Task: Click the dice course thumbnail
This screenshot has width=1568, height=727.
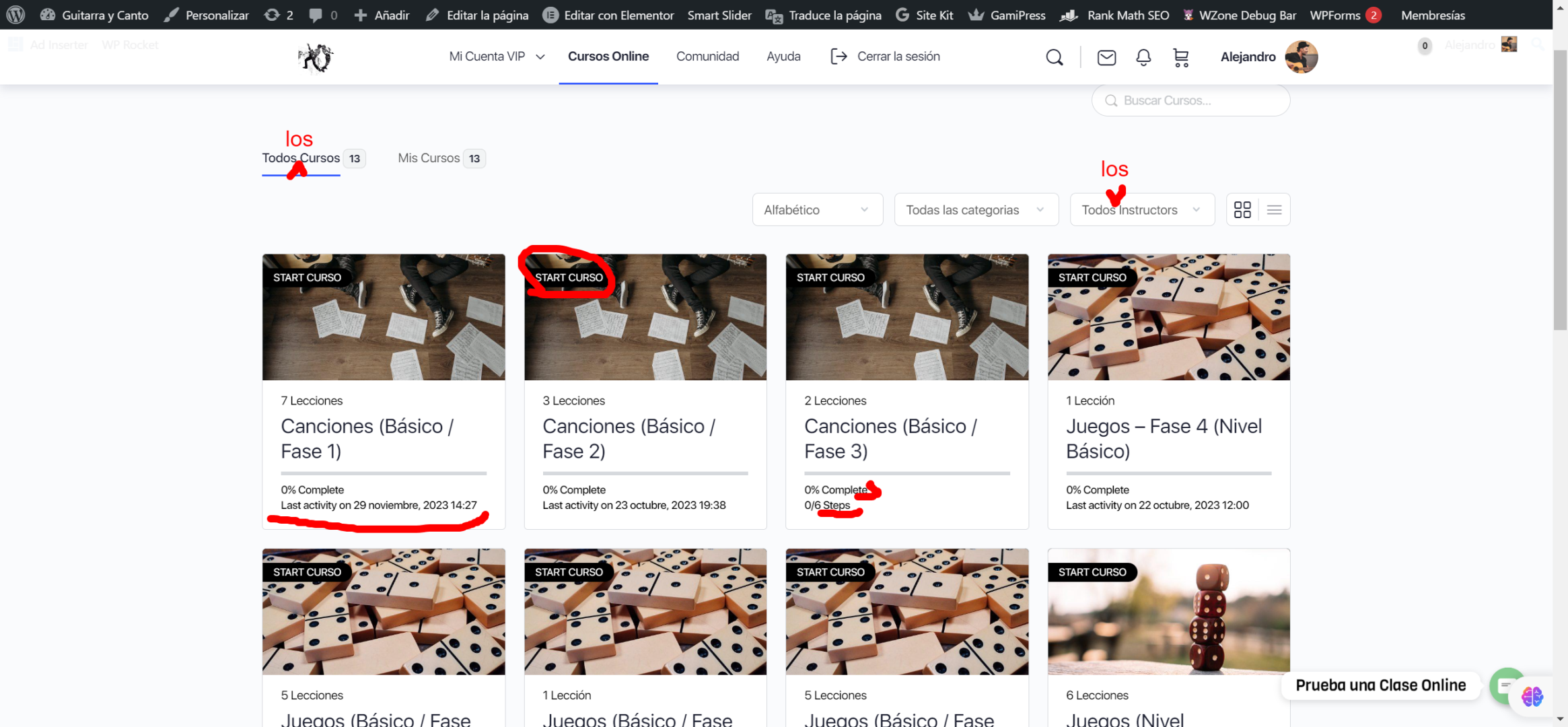Action: point(1169,612)
